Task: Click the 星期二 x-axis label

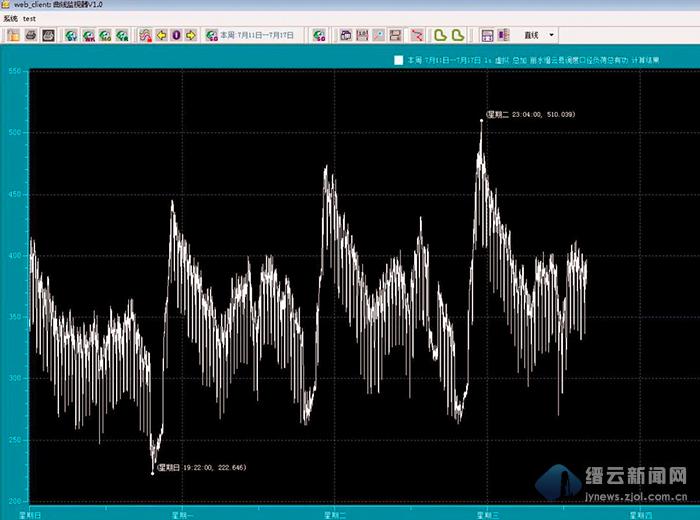Action: (x=335, y=516)
